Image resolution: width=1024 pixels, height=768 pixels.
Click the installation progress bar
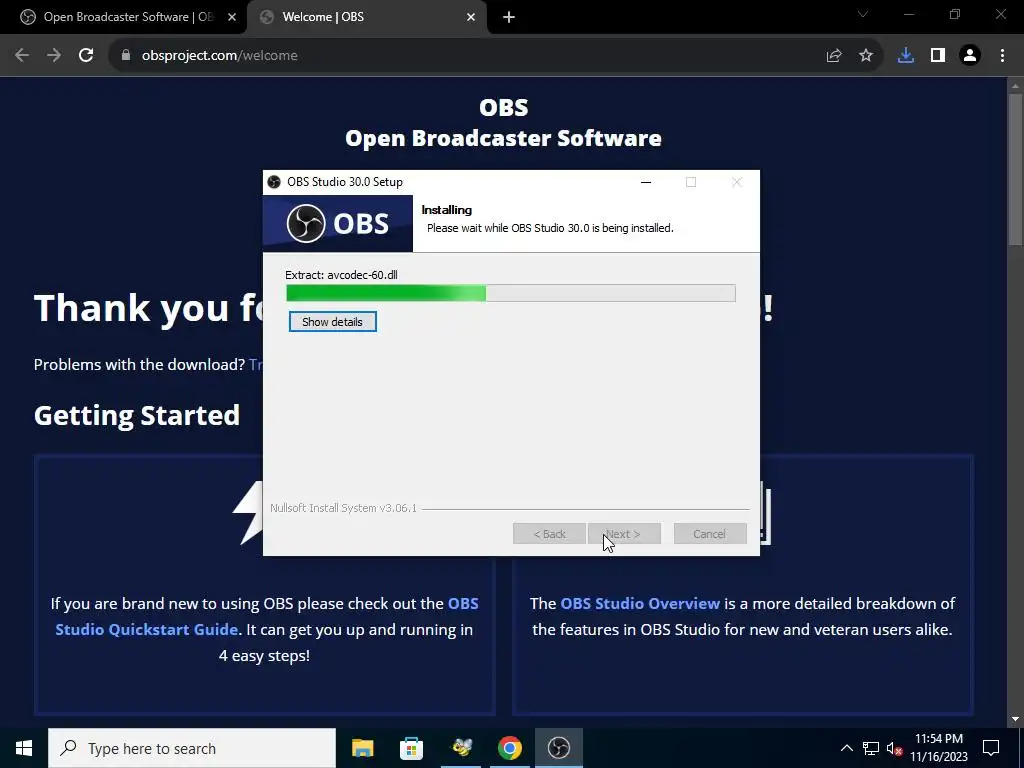pos(511,293)
